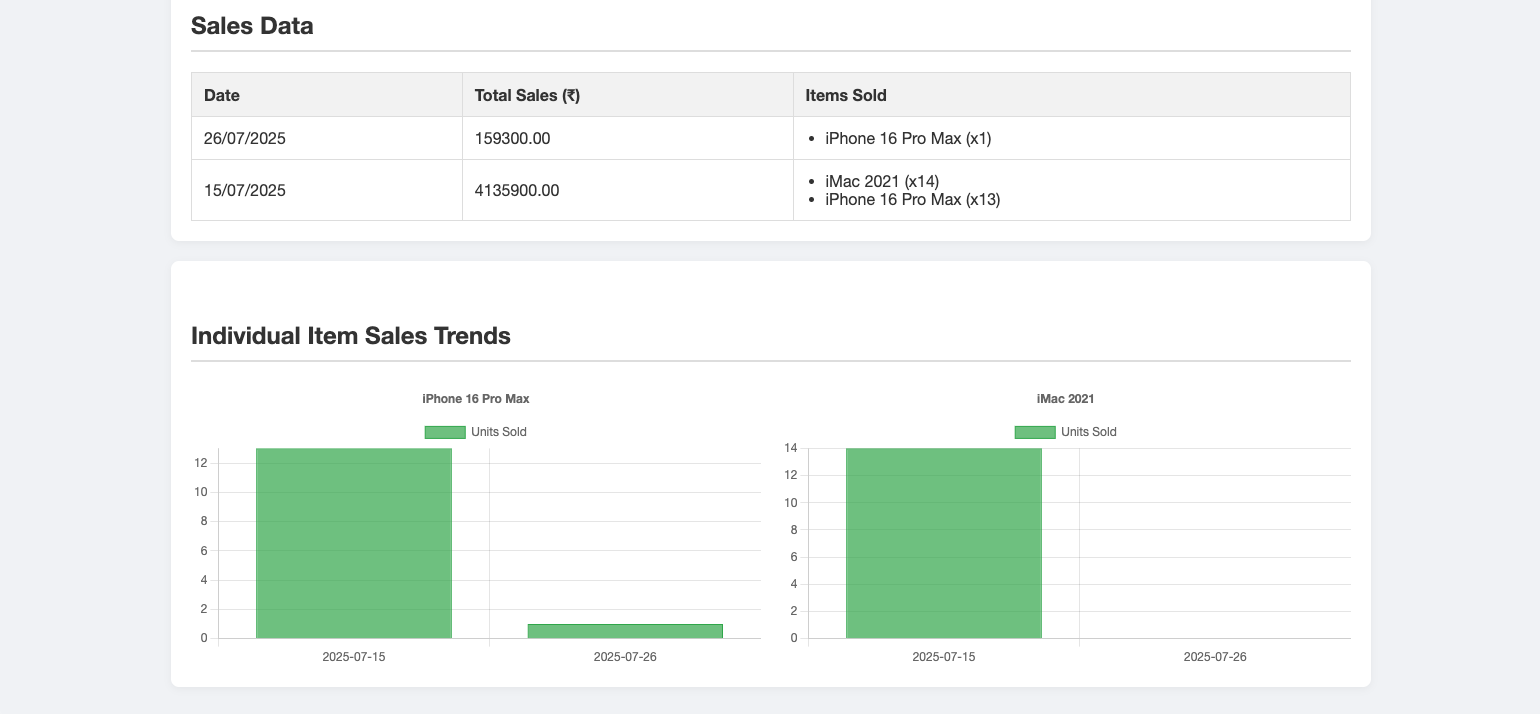Click the iPhone 16 Pro Max (x1) item
The height and width of the screenshot is (714, 1540).
[x=908, y=139]
